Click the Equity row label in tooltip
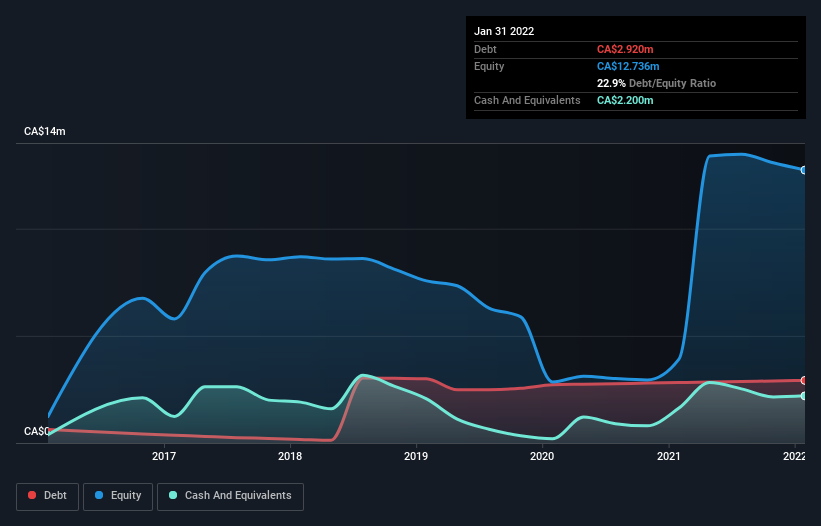821x526 pixels. point(489,66)
